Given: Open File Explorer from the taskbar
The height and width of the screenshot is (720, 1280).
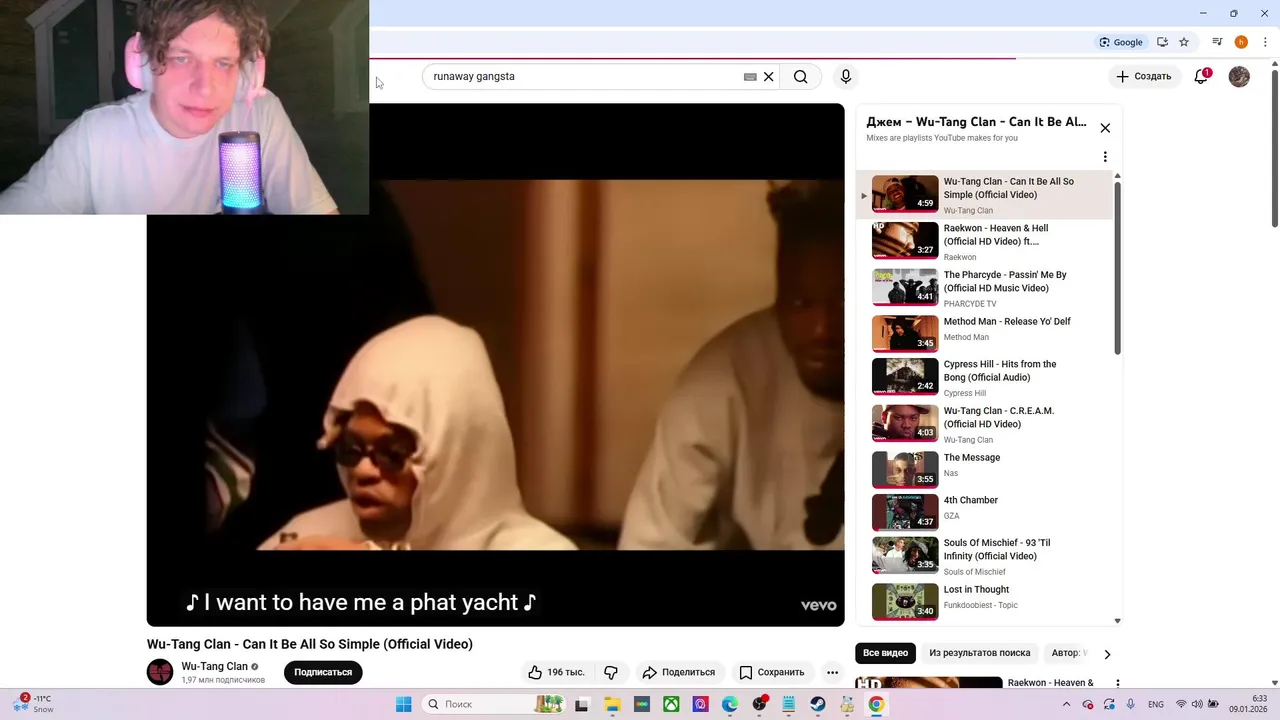Looking at the screenshot, I should 611,704.
